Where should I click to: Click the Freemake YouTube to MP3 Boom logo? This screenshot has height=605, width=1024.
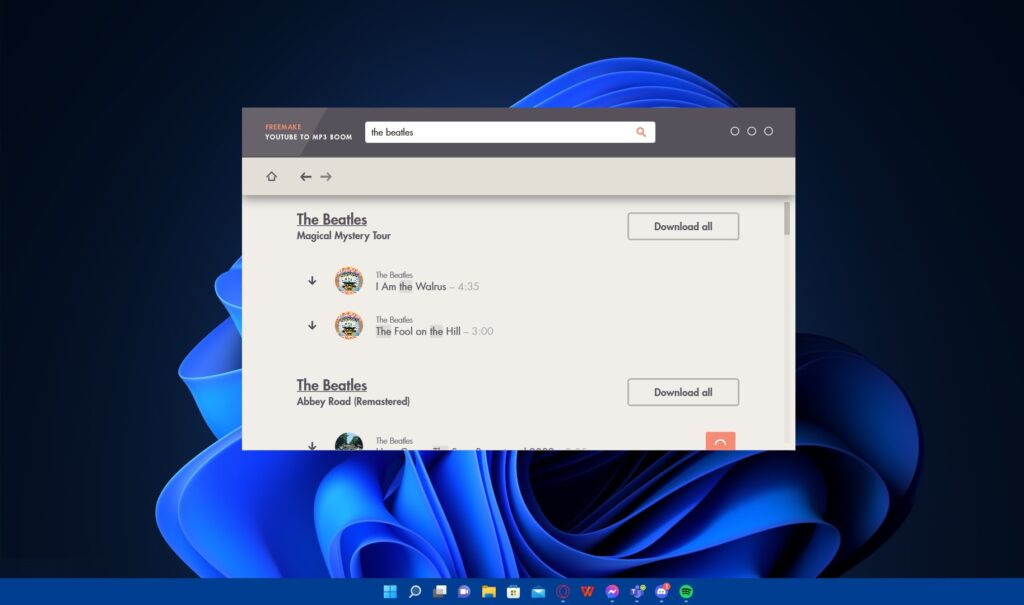[308, 132]
